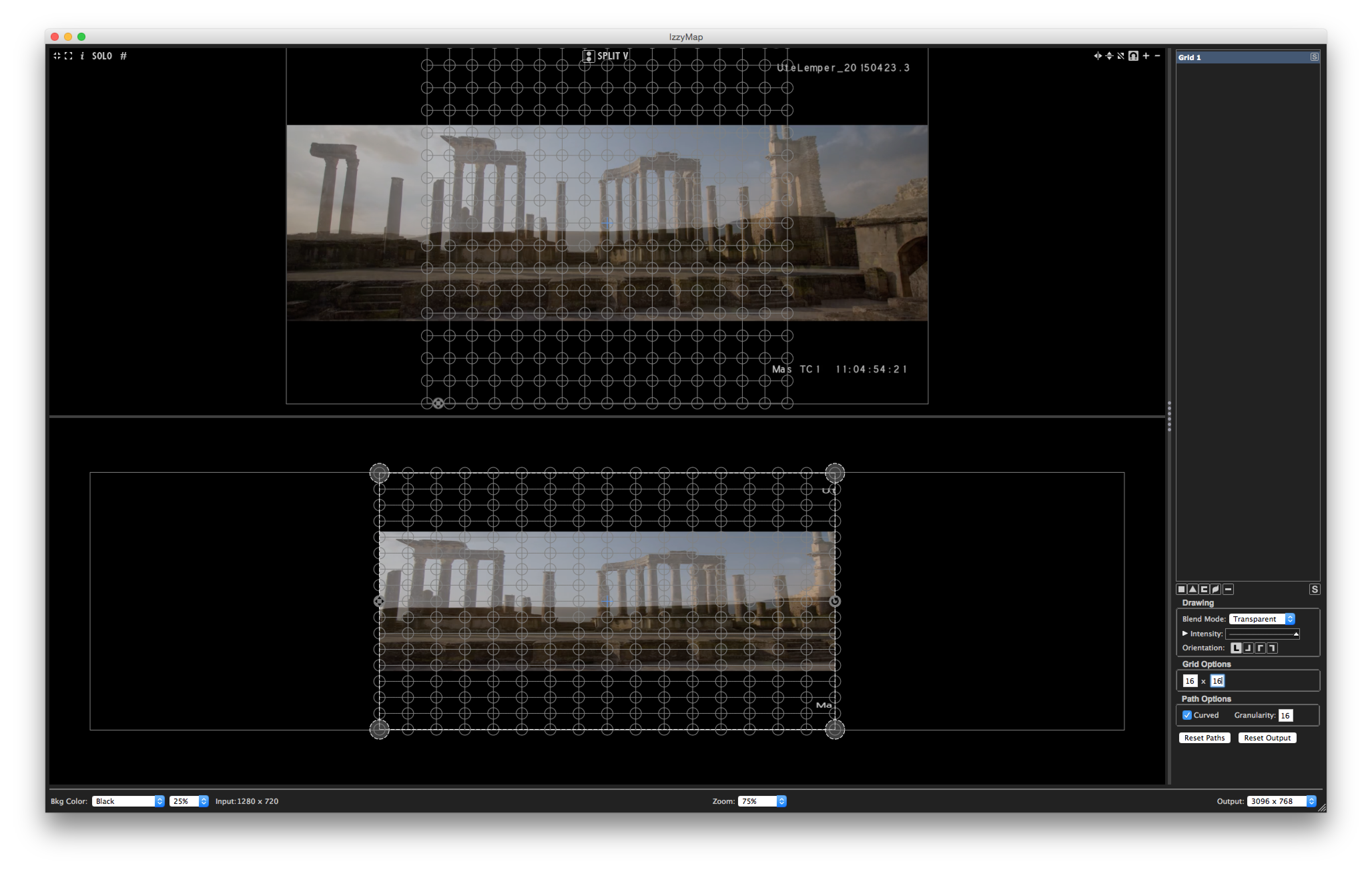Click the window resize grip at bottom-right corner
The width and height of the screenshot is (1372, 874).
[1321, 807]
